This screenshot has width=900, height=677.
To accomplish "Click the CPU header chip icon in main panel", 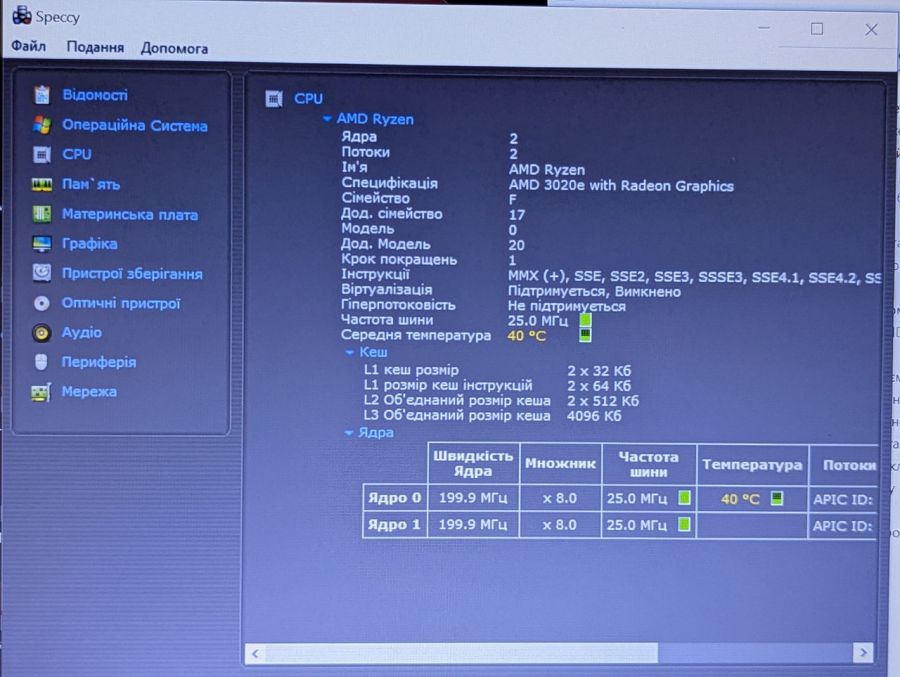I will [x=274, y=99].
